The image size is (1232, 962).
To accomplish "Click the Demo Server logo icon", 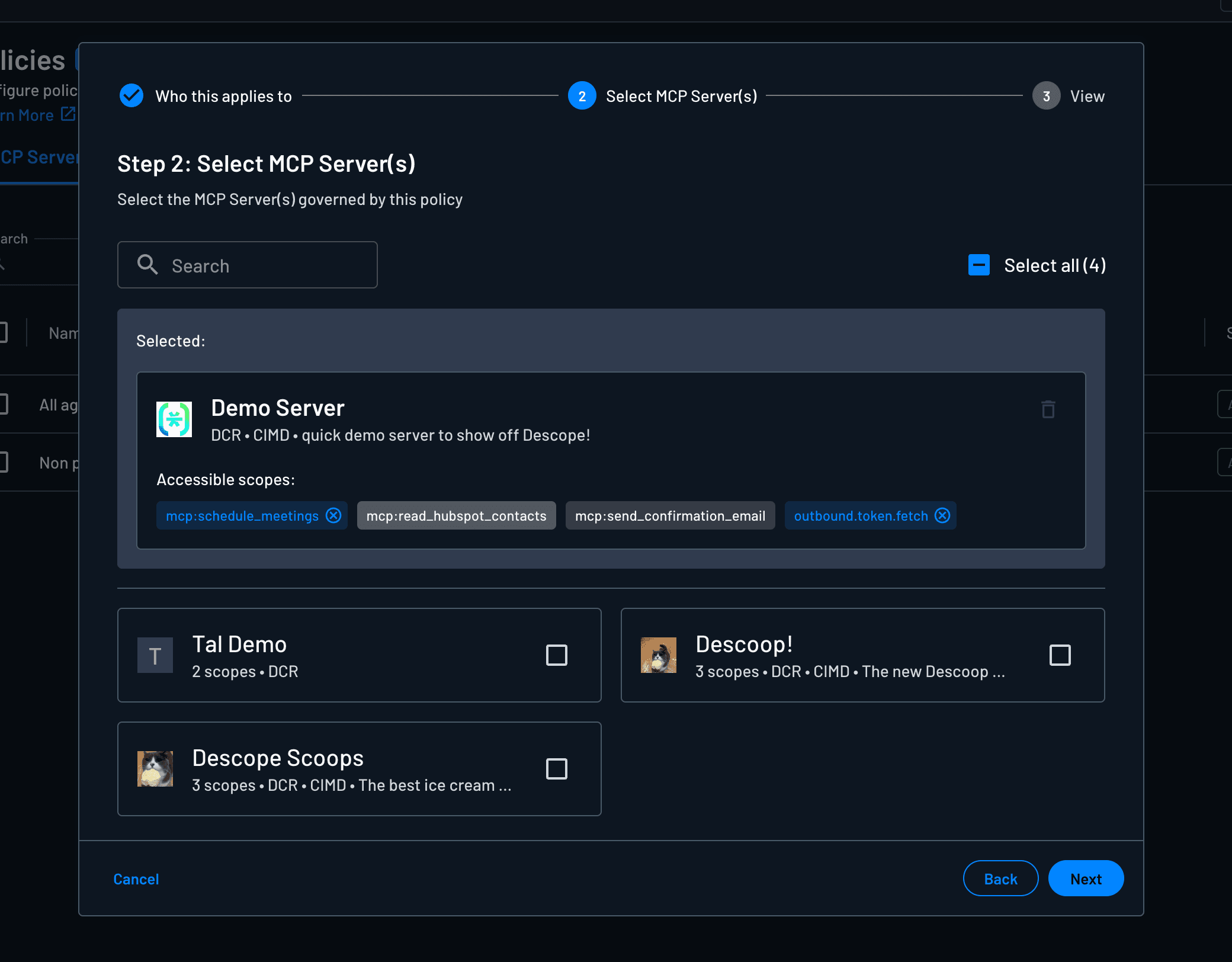I will 174,419.
